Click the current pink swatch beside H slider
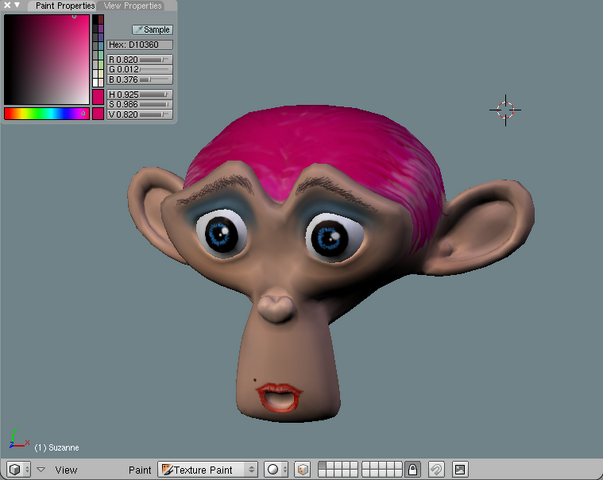Image resolution: width=603 pixels, height=480 pixels. pos(98,97)
